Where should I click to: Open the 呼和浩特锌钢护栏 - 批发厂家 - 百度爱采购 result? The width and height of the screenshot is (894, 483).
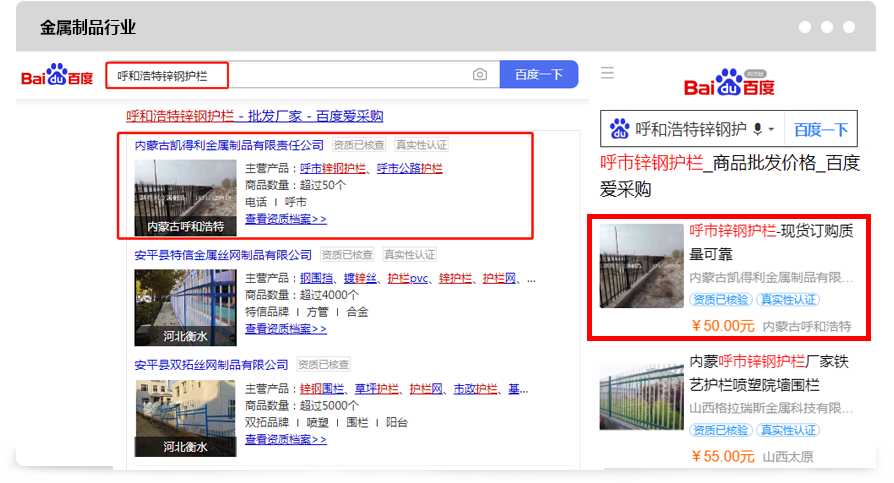pyautogui.click(x=254, y=116)
